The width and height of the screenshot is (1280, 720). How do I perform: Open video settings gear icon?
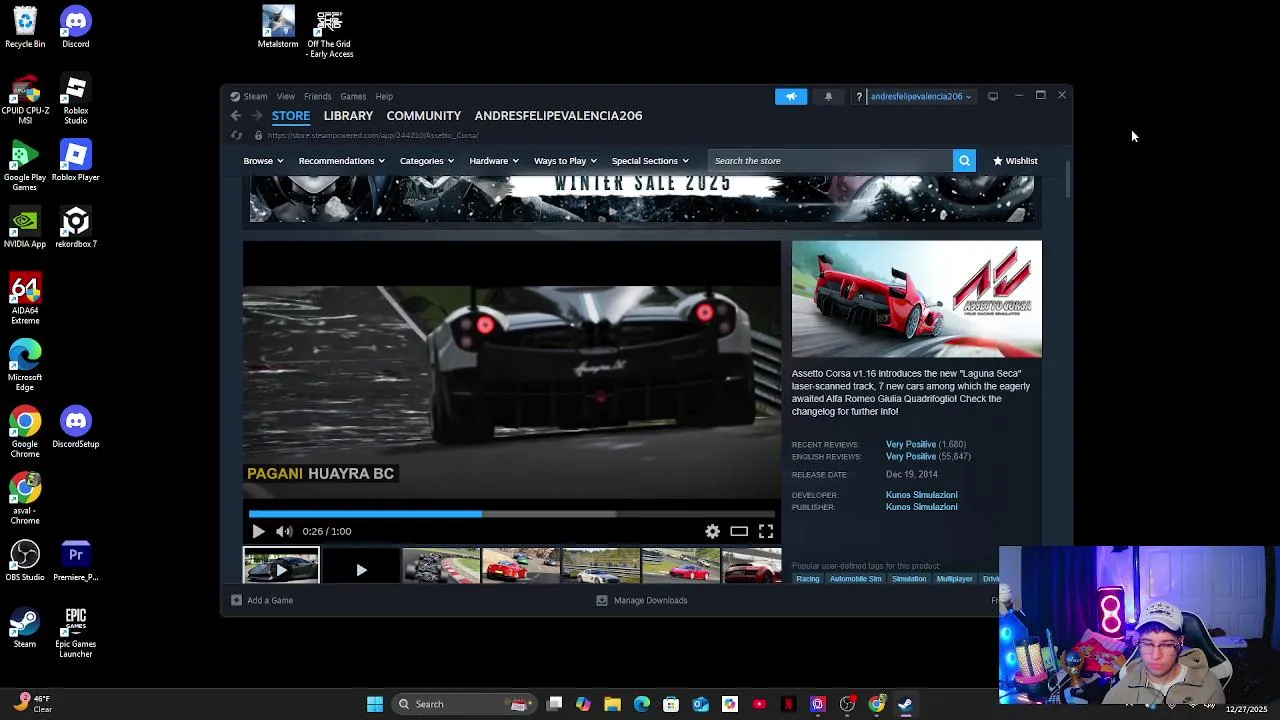[712, 532]
